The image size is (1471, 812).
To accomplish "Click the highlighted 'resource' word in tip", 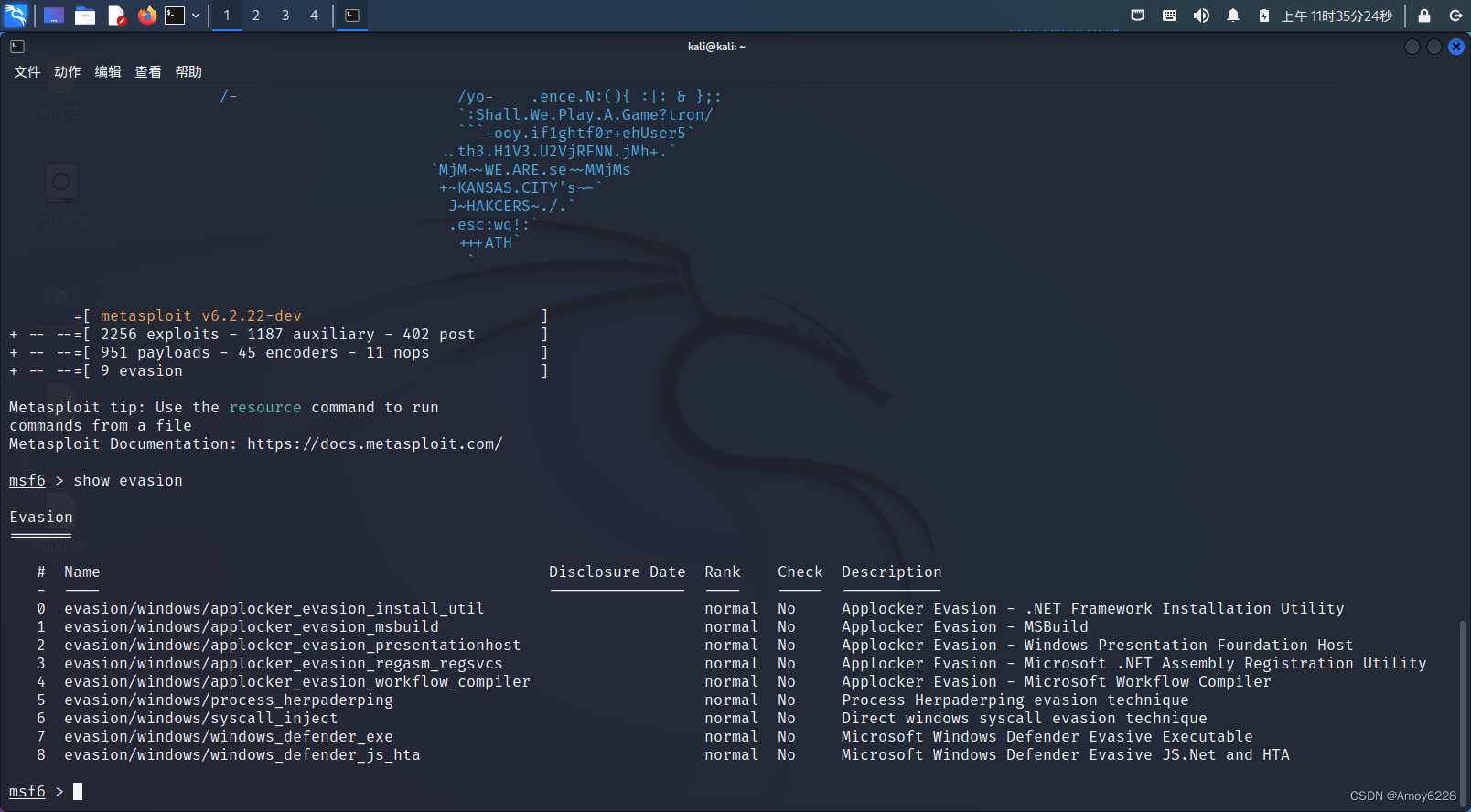I will [265, 408].
